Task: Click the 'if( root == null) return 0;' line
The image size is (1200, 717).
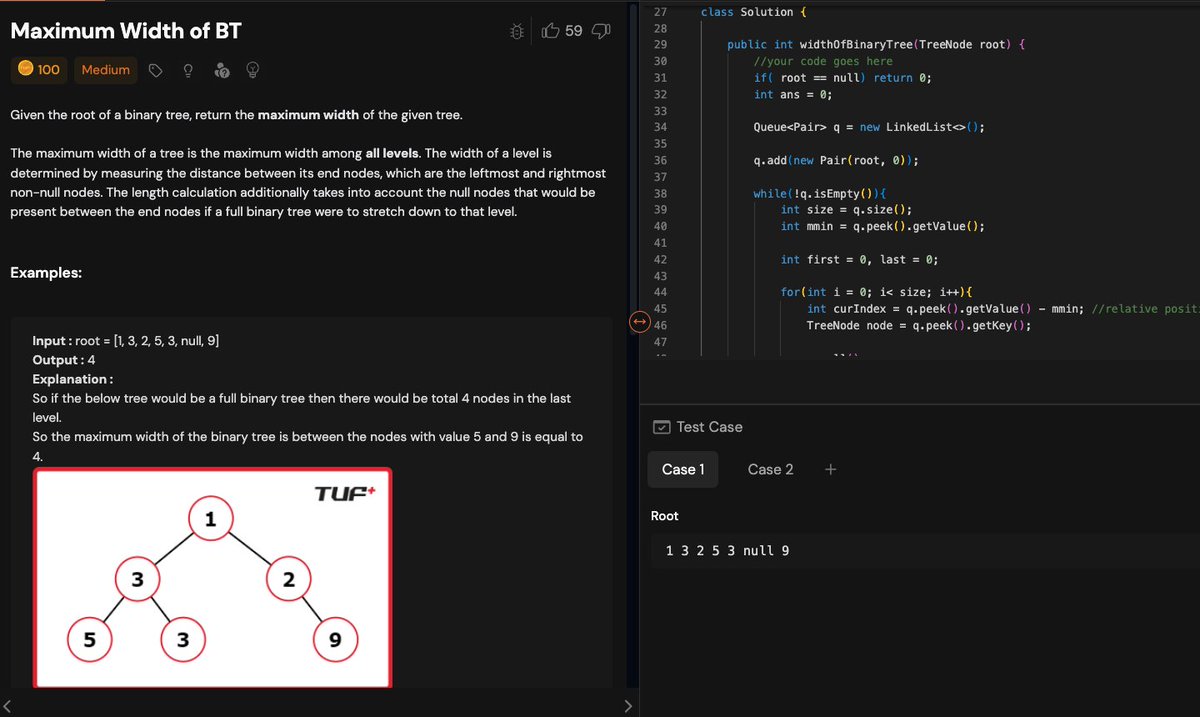Action: pyautogui.click(x=843, y=78)
